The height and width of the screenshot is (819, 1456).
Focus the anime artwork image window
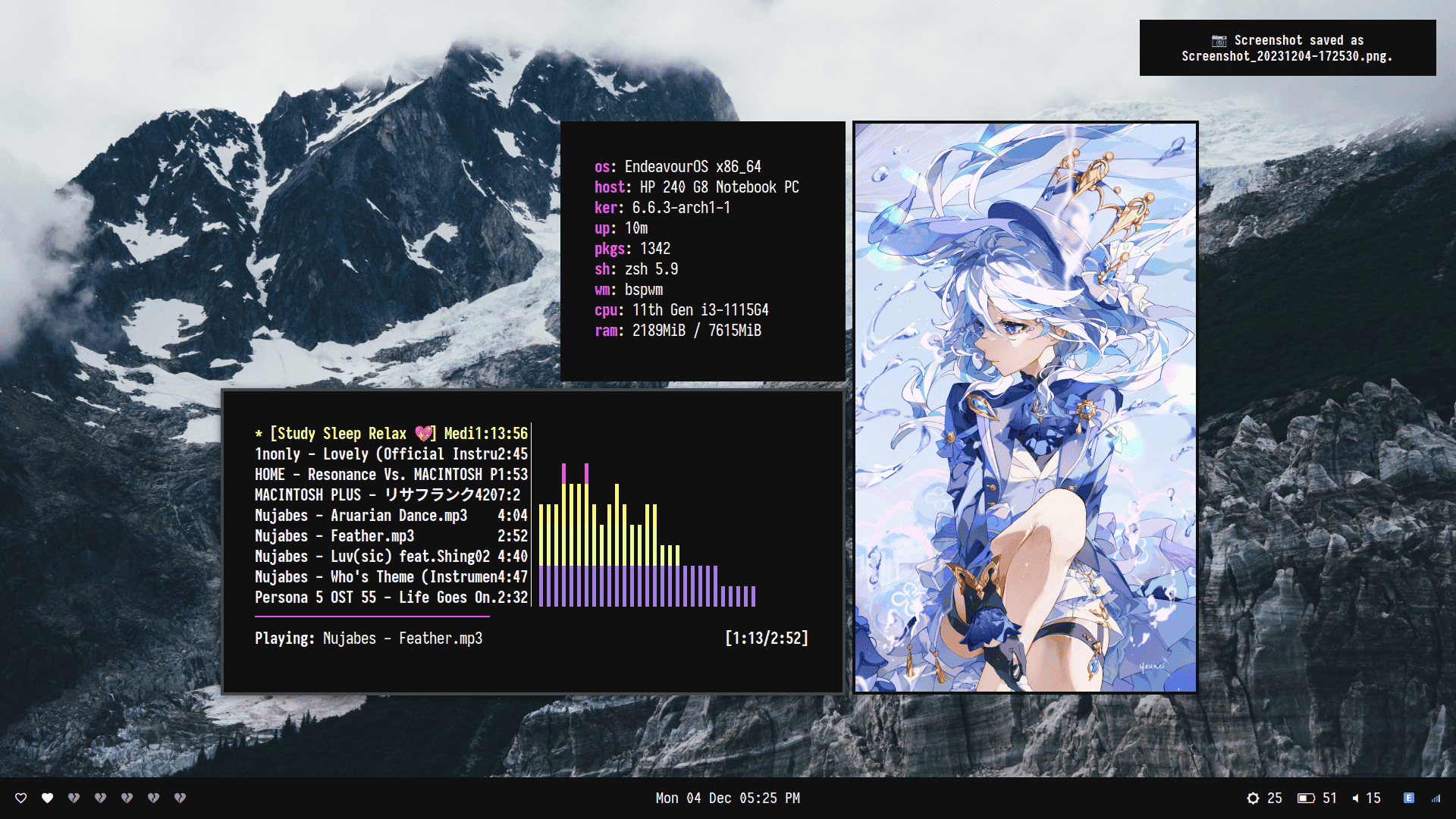coord(1025,407)
